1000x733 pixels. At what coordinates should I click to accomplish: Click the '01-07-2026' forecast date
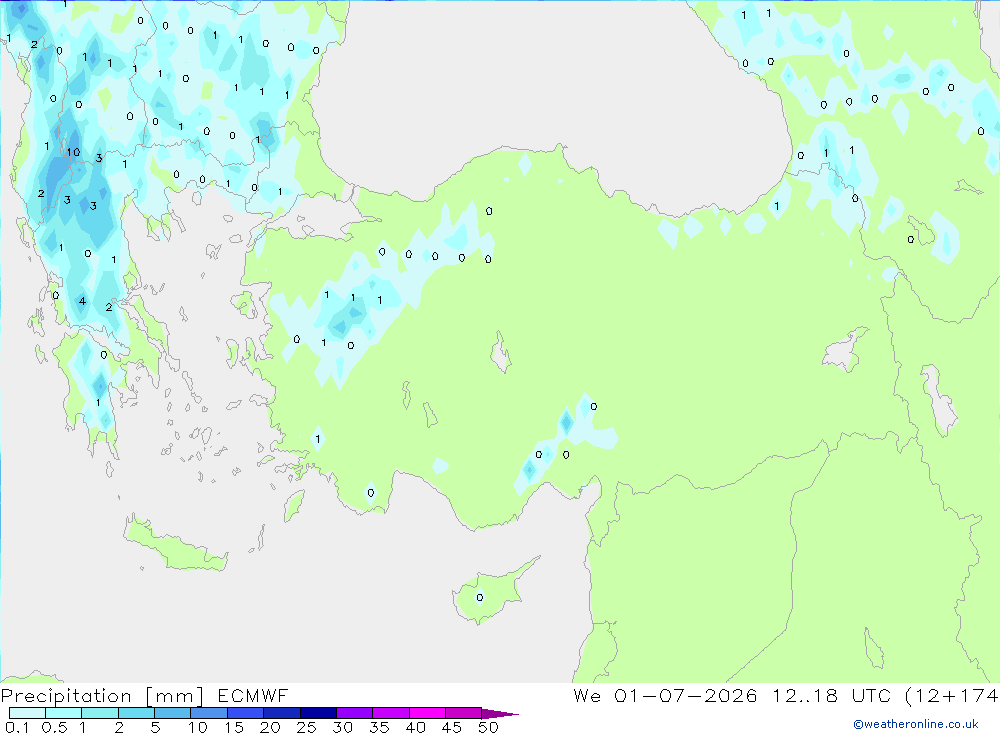[x=686, y=695]
